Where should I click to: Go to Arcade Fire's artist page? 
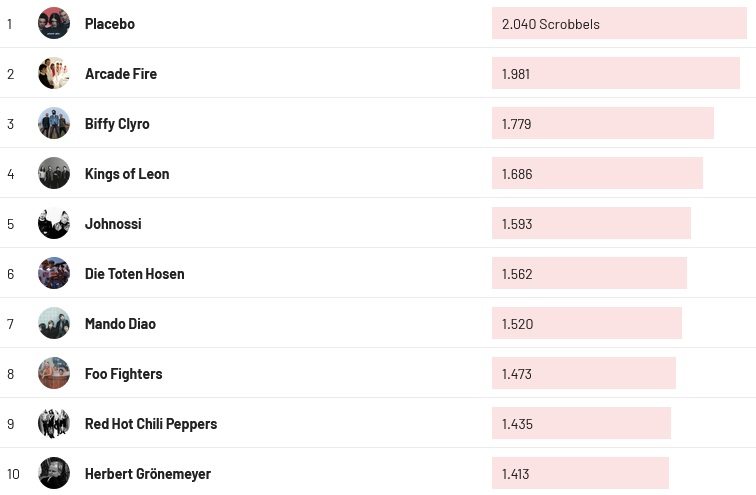(121, 73)
